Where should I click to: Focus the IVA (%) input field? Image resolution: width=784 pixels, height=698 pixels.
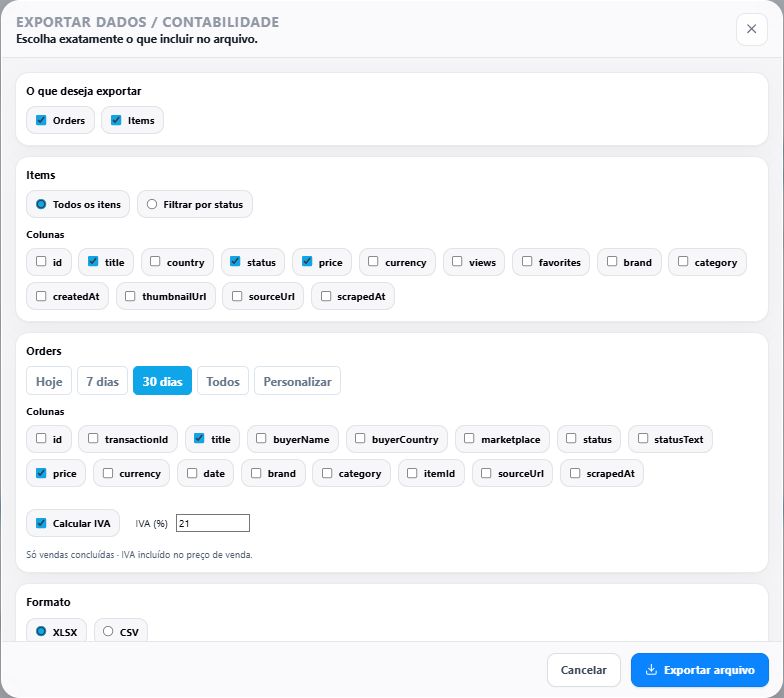point(212,523)
